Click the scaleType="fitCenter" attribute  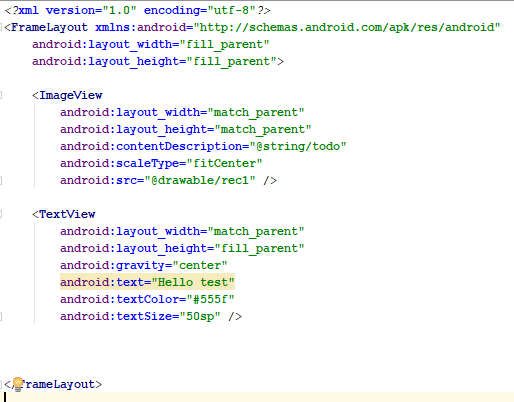point(161,163)
